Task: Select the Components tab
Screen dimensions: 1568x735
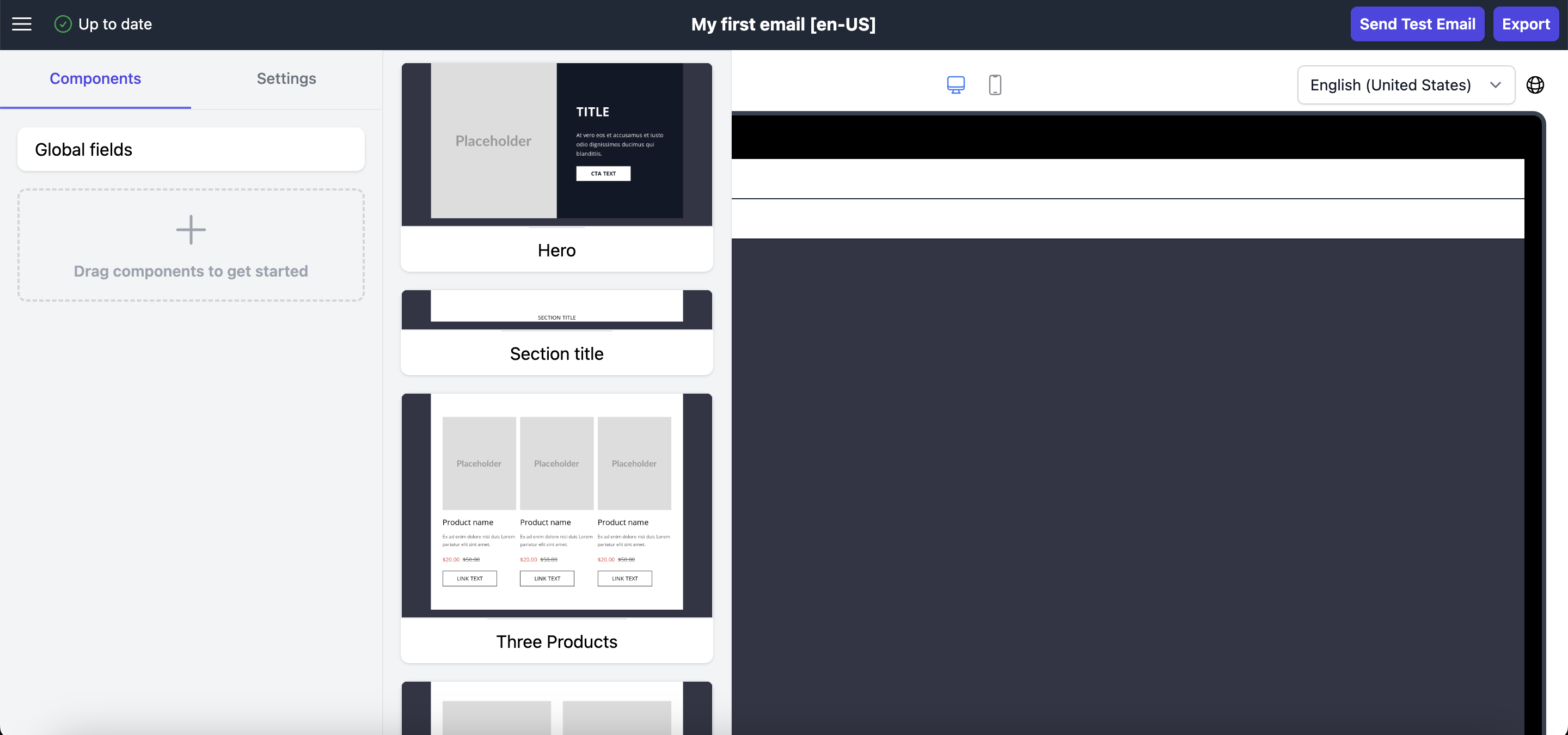Action: (x=96, y=79)
